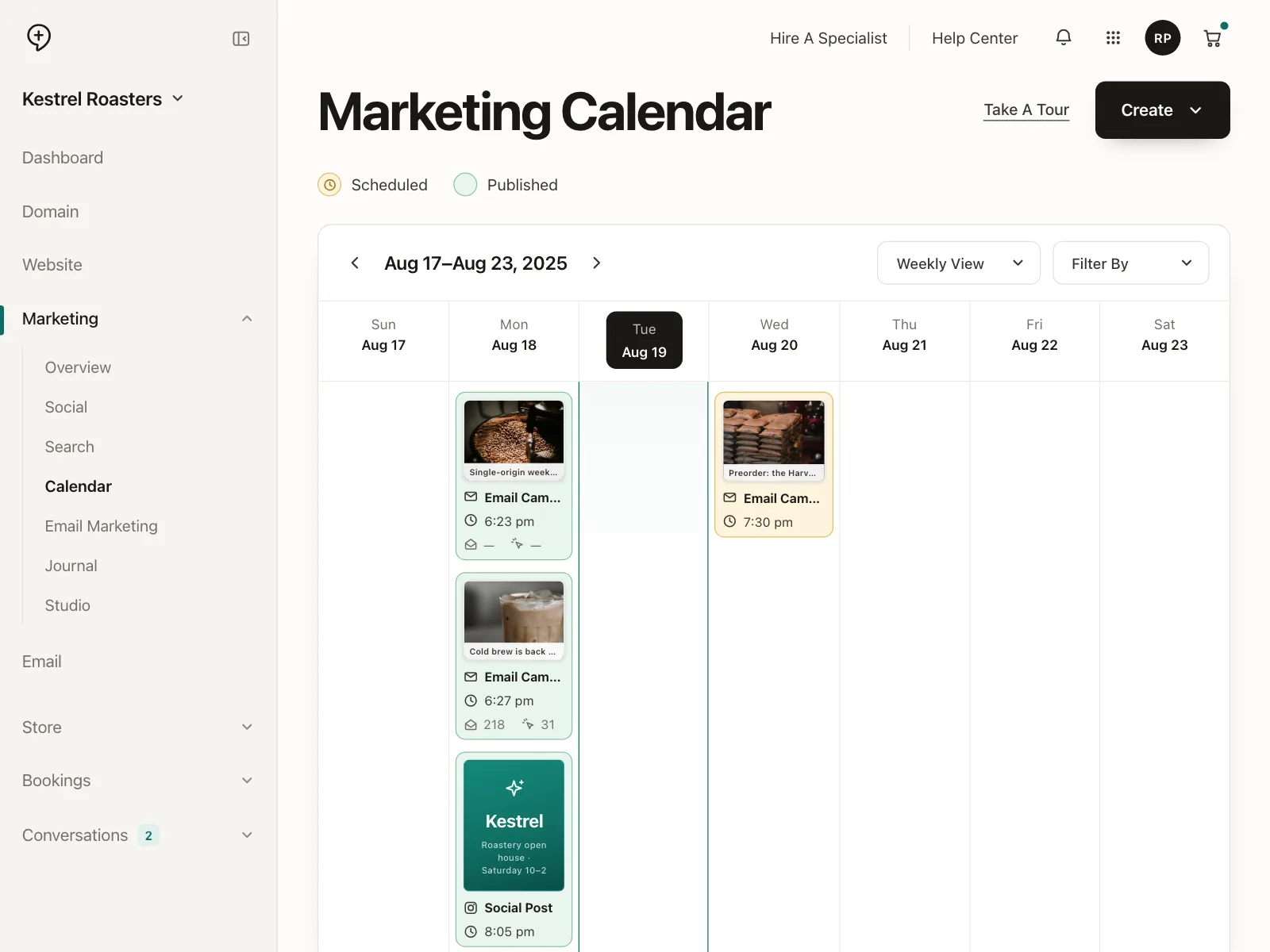The image size is (1270, 952).
Task: Click envelope icon on Preorder email card
Action: pos(729,497)
